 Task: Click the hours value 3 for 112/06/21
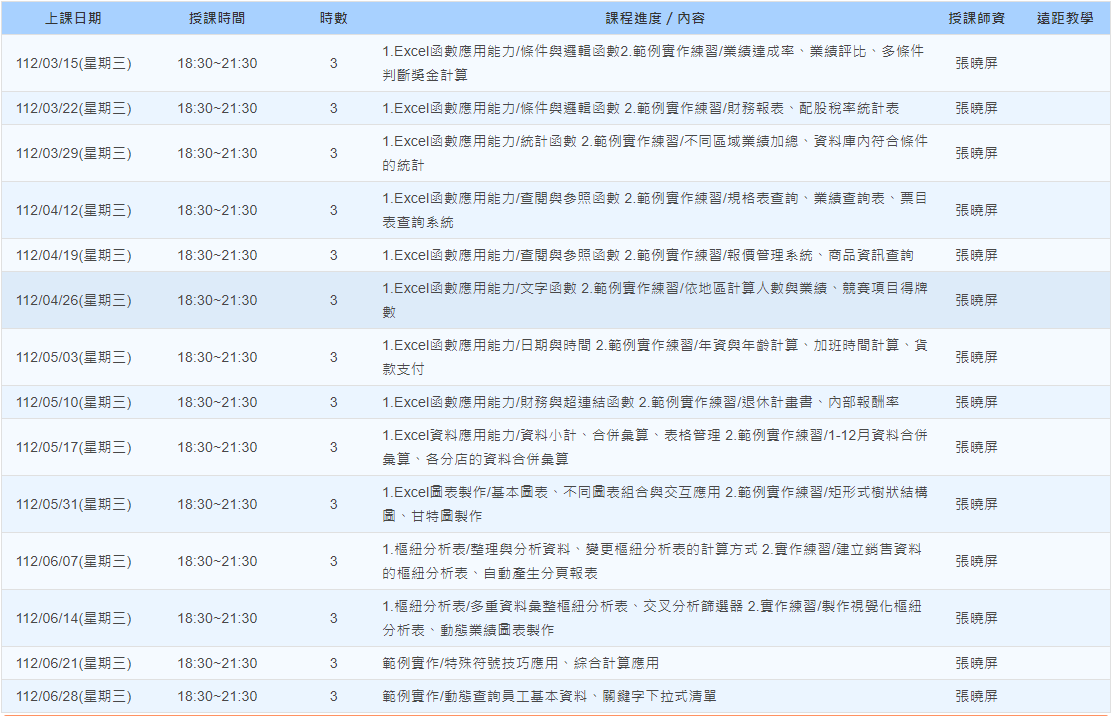coord(333,663)
